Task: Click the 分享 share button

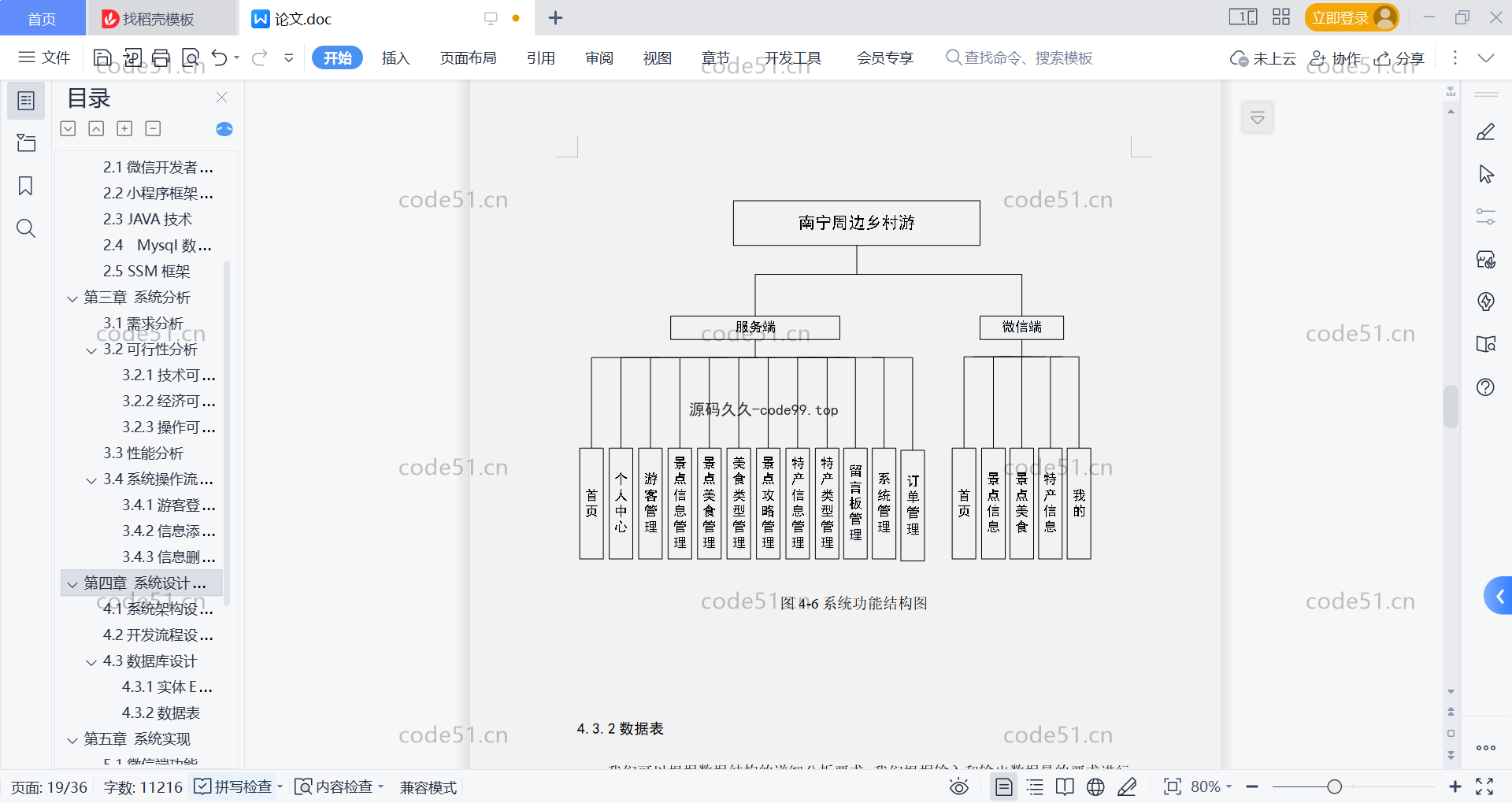Action: (x=1400, y=58)
